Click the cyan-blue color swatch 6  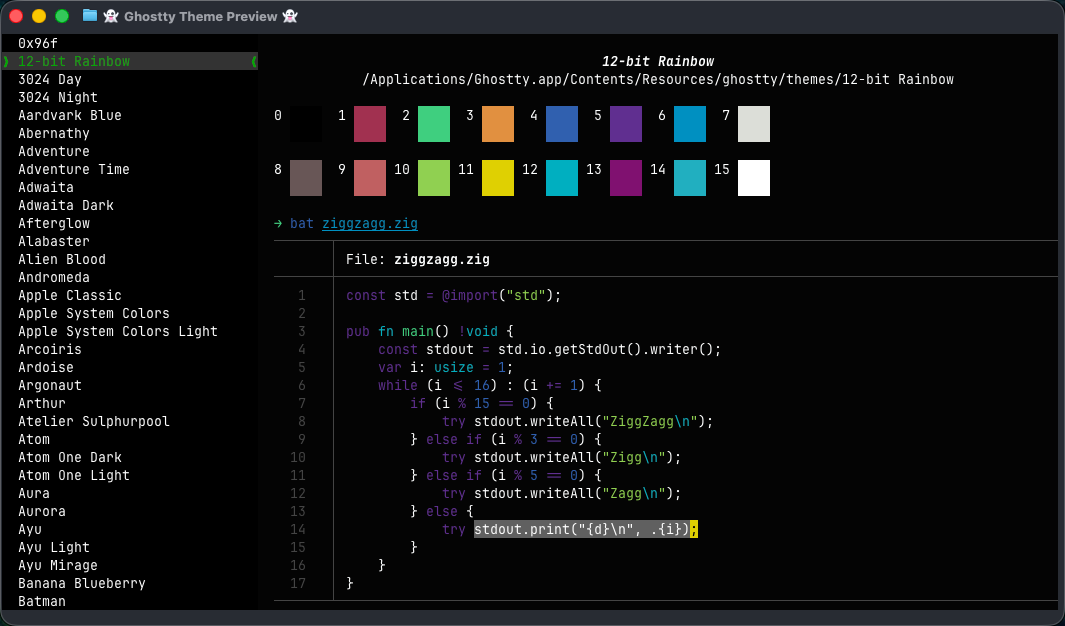690,124
